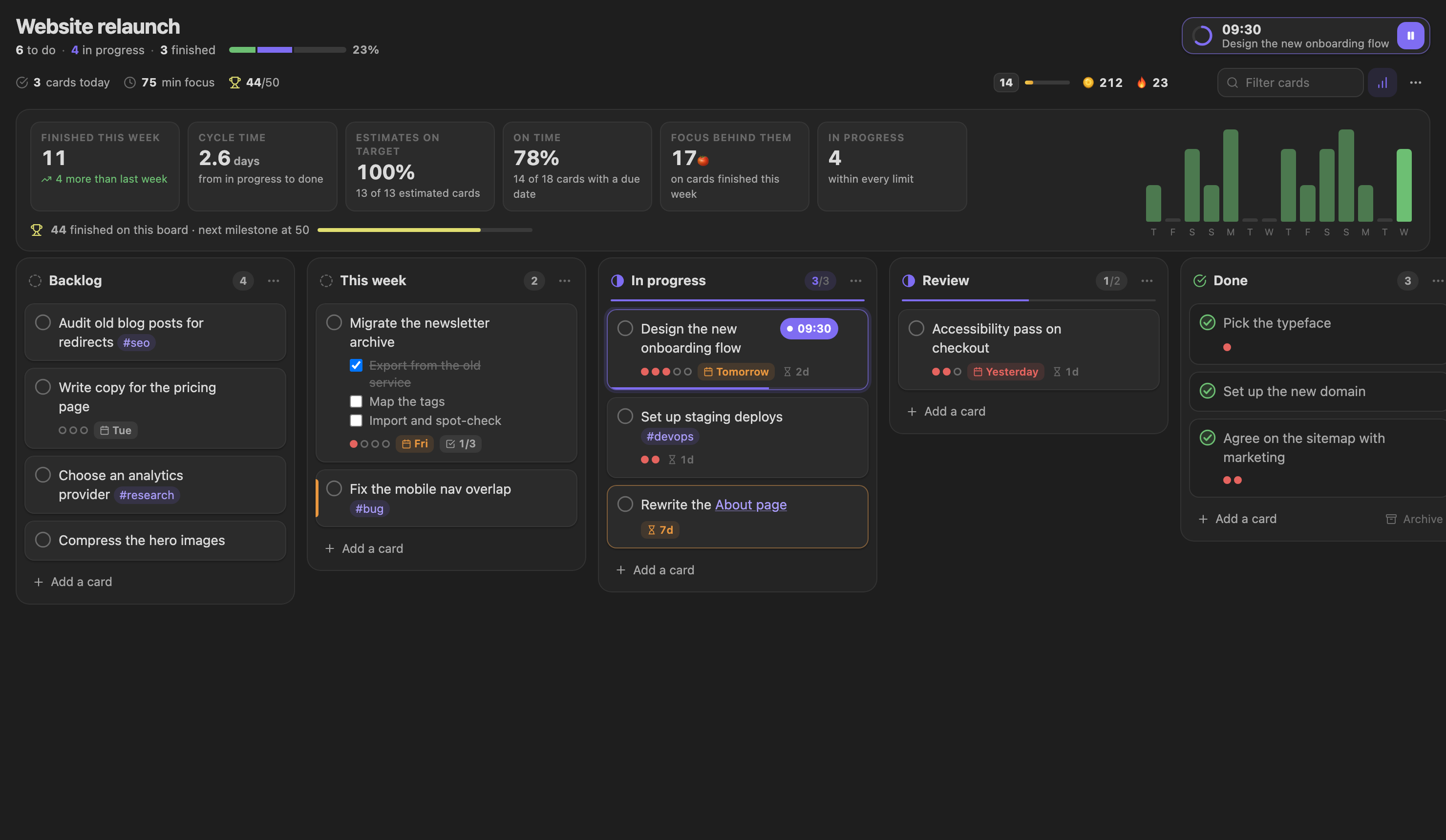Click the Tue due date badge
1446x840 pixels.
[115, 430]
